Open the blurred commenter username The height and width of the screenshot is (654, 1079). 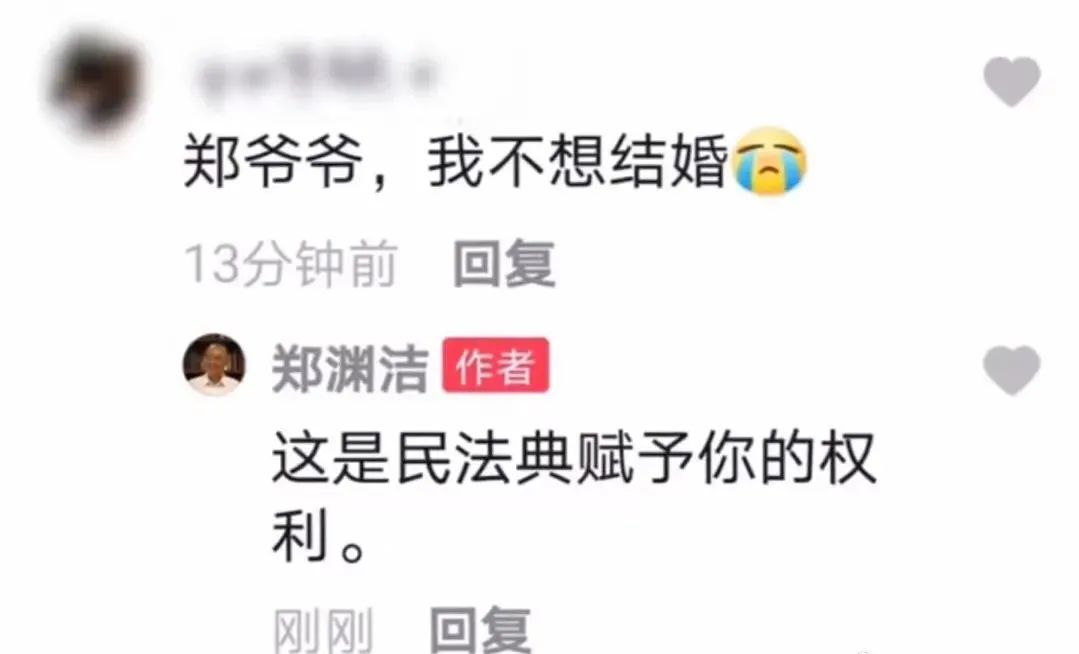pos(315,77)
